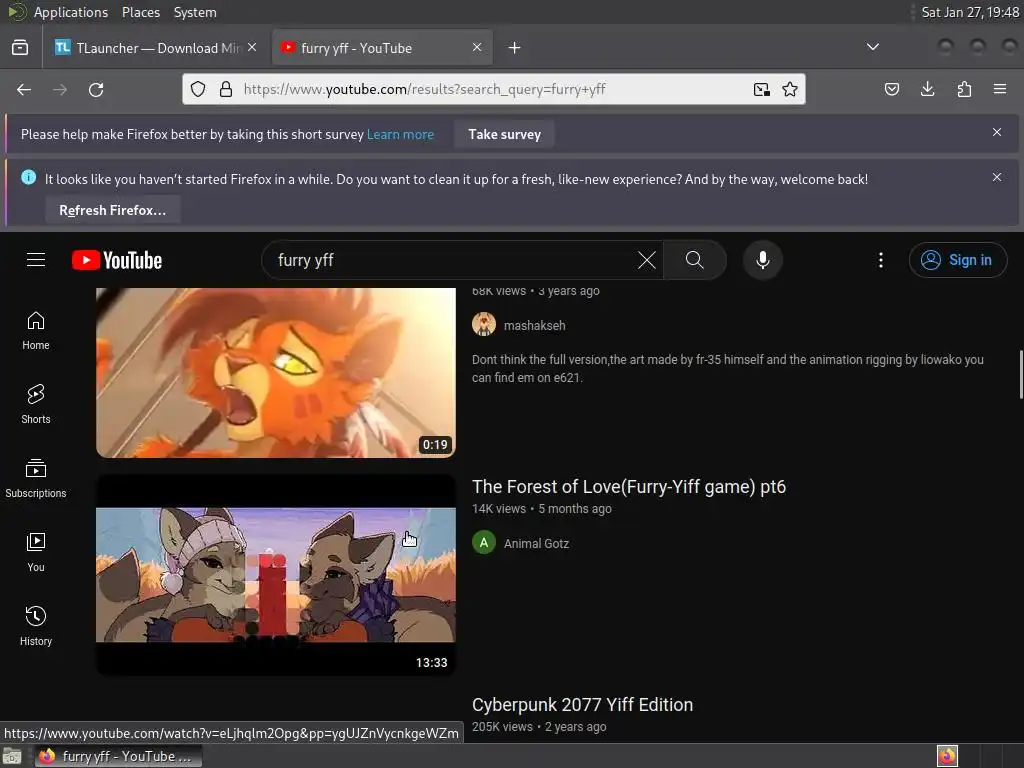The height and width of the screenshot is (768, 1024).
Task: Open Firefox extensions puzzle icon
Action: click(x=964, y=89)
